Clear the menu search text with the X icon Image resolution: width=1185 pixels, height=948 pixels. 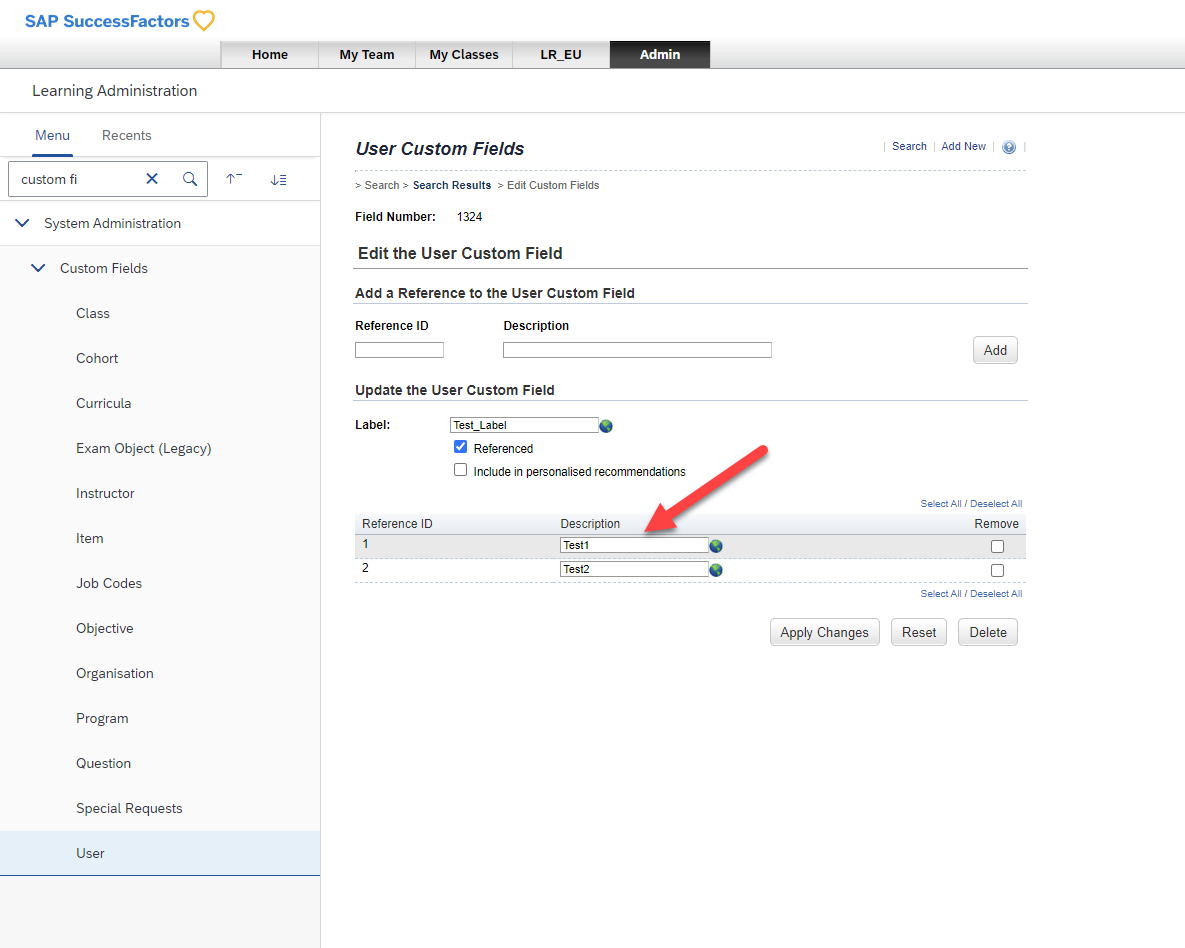point(152,178)
